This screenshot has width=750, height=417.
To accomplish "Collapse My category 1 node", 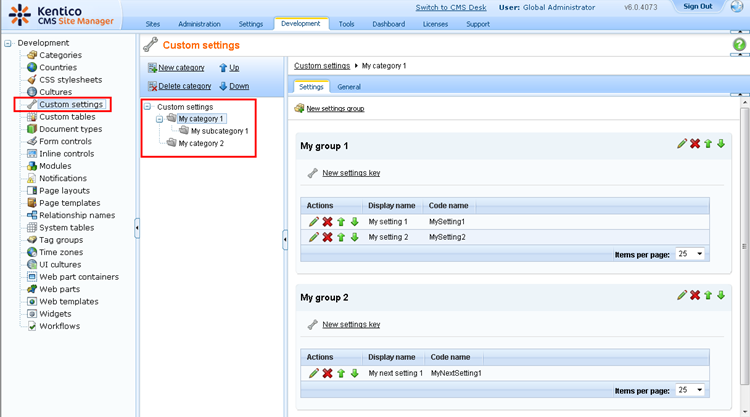I will click(160, 119).
